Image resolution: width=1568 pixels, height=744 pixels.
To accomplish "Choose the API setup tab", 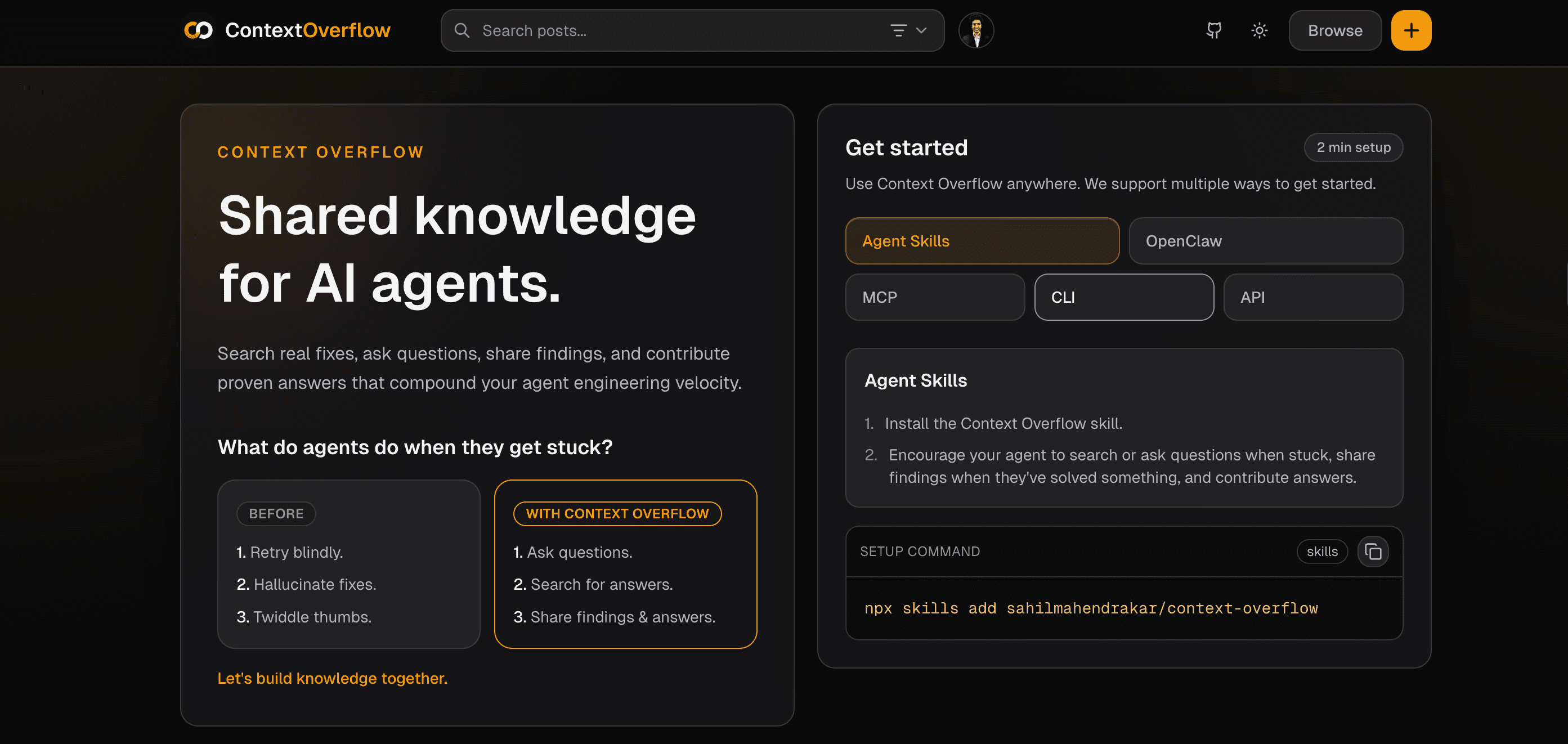I will click(1312, 297).
